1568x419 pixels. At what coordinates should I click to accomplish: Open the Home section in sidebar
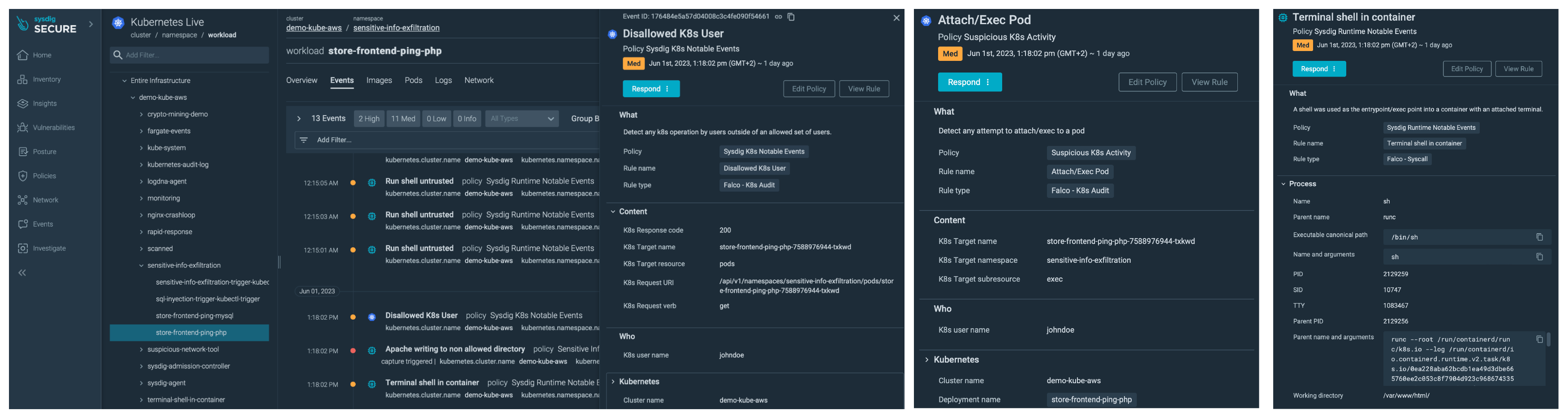pyautogui.click(x=35, y=56)
